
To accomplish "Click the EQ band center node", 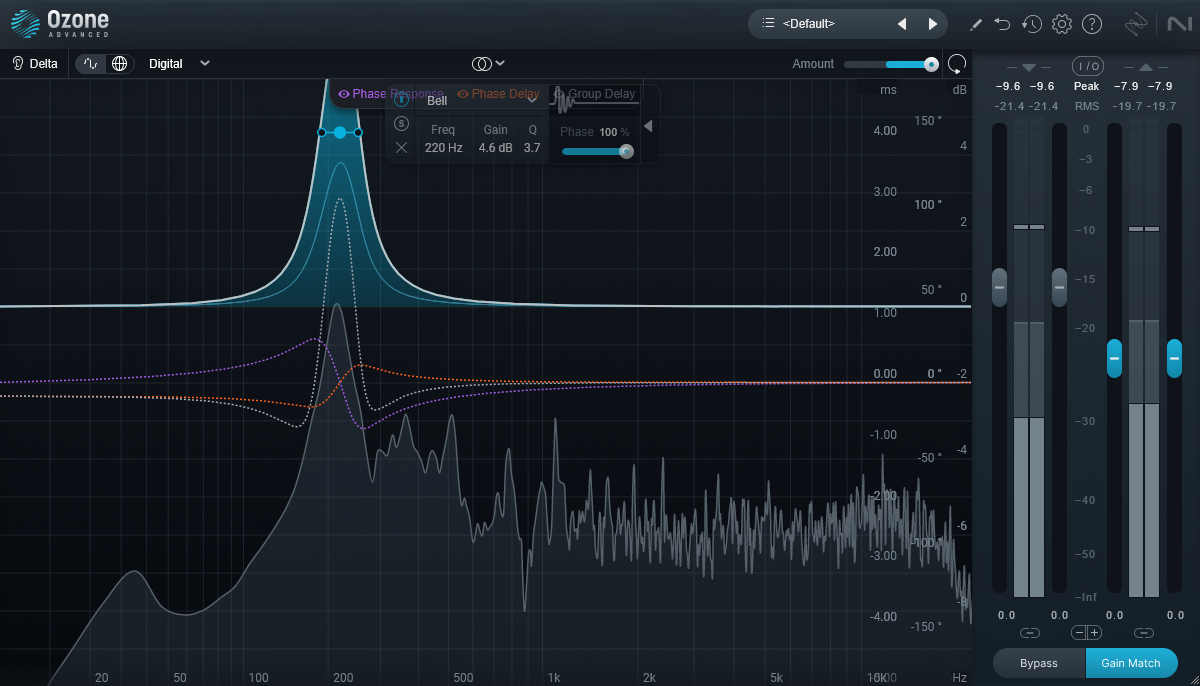I will click(340, 132).
